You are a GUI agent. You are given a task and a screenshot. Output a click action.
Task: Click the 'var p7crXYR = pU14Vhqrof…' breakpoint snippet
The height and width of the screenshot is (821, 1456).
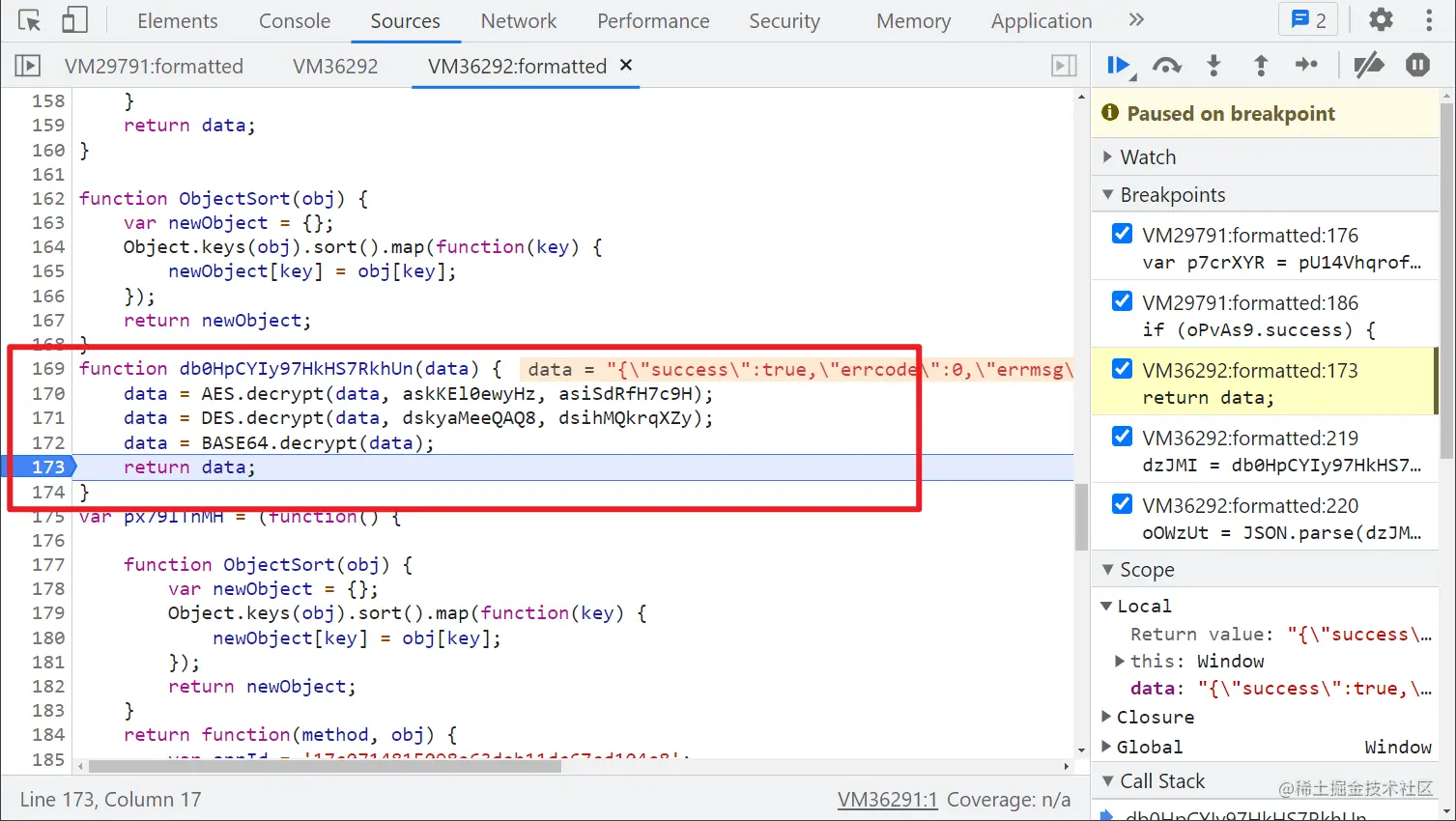[x=1281, y=262]
